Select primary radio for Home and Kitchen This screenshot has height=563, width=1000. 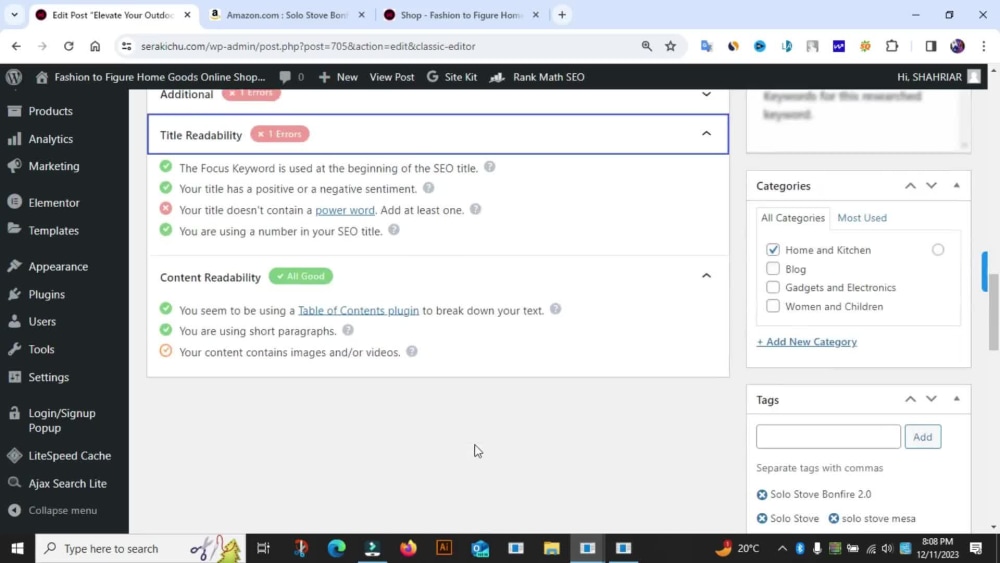point(938,250)
